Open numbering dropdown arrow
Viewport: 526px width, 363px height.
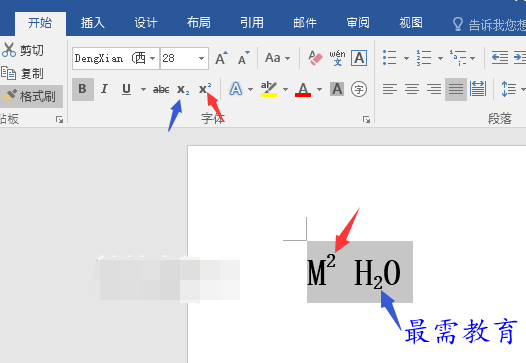pyautogui.click(x=440, y=58)
